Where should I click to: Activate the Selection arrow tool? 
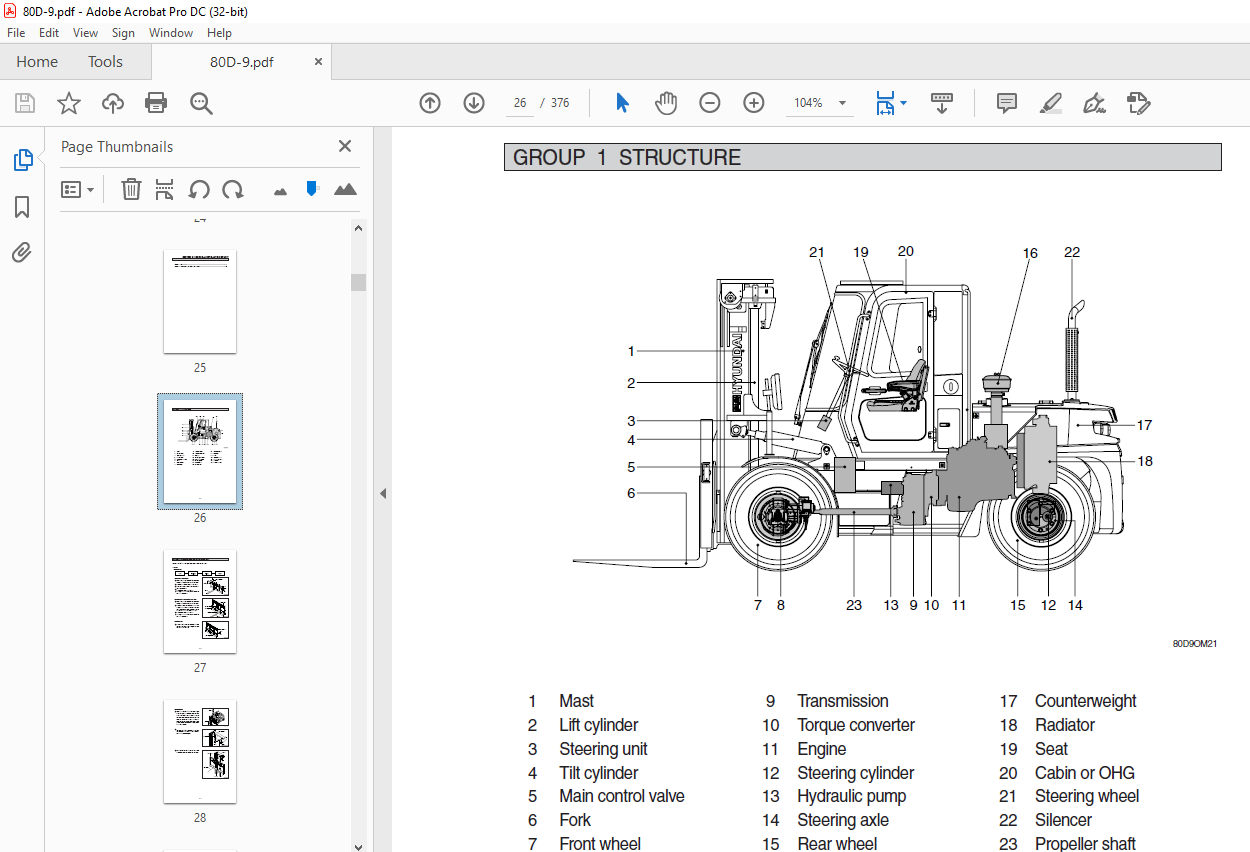click(x=622, y=103)
